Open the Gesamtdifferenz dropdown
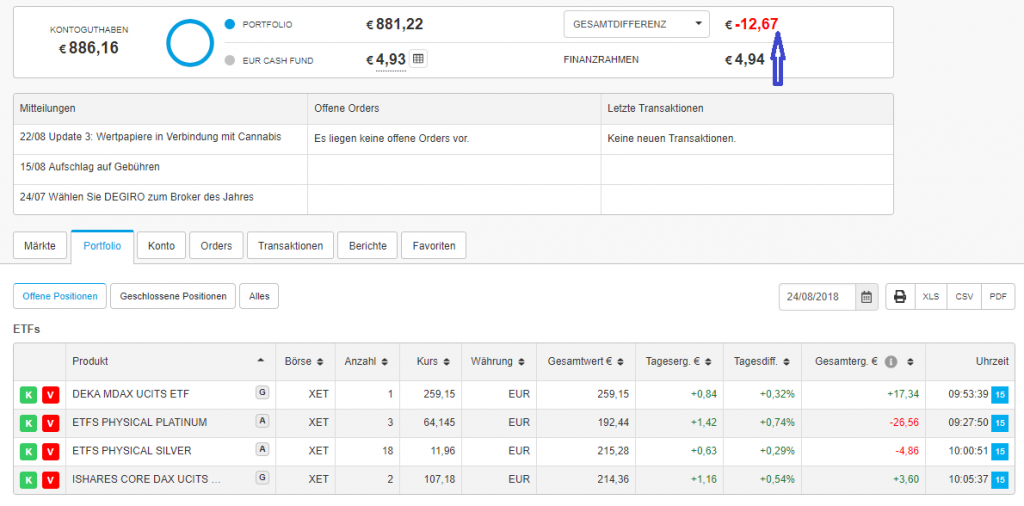The width and height of the screenshot is (1024, 506). point(636,24)
